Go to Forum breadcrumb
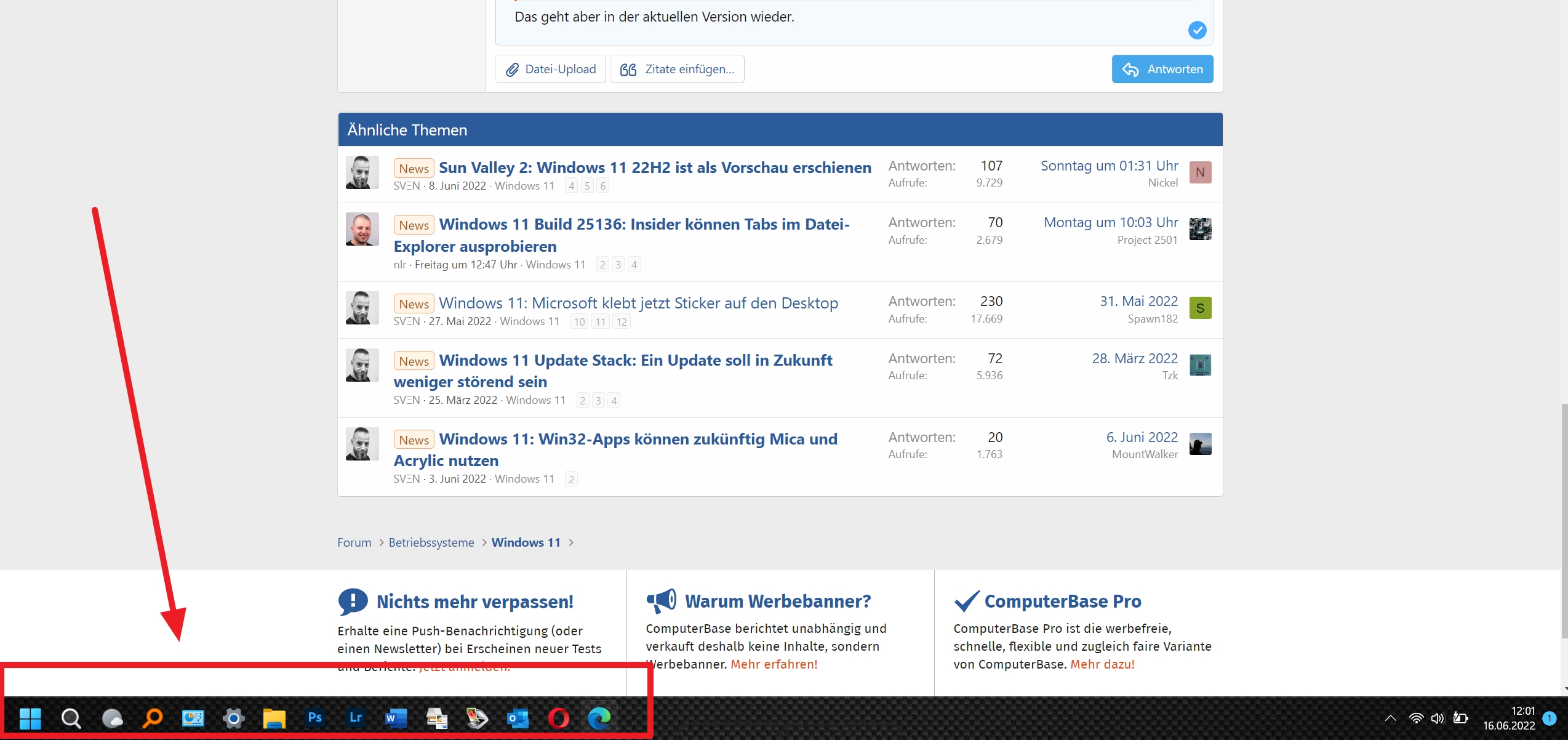1568x740 pixels. click(354, 542)
